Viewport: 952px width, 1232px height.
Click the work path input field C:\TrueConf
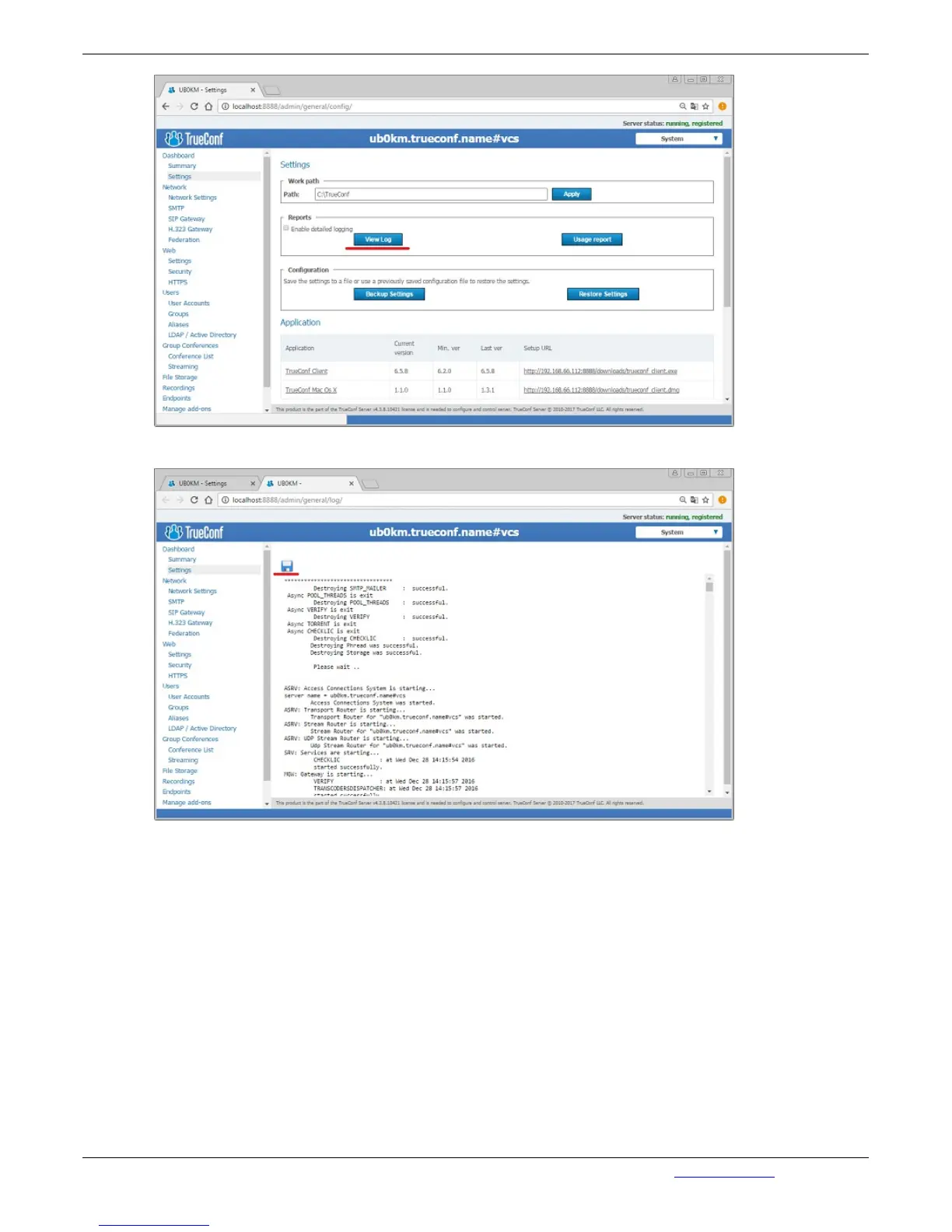pyautogui.click(x=431, y=194)
